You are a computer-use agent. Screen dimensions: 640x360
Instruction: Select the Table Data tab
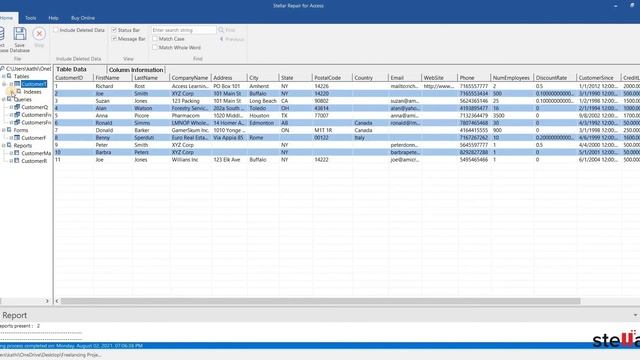72,69
